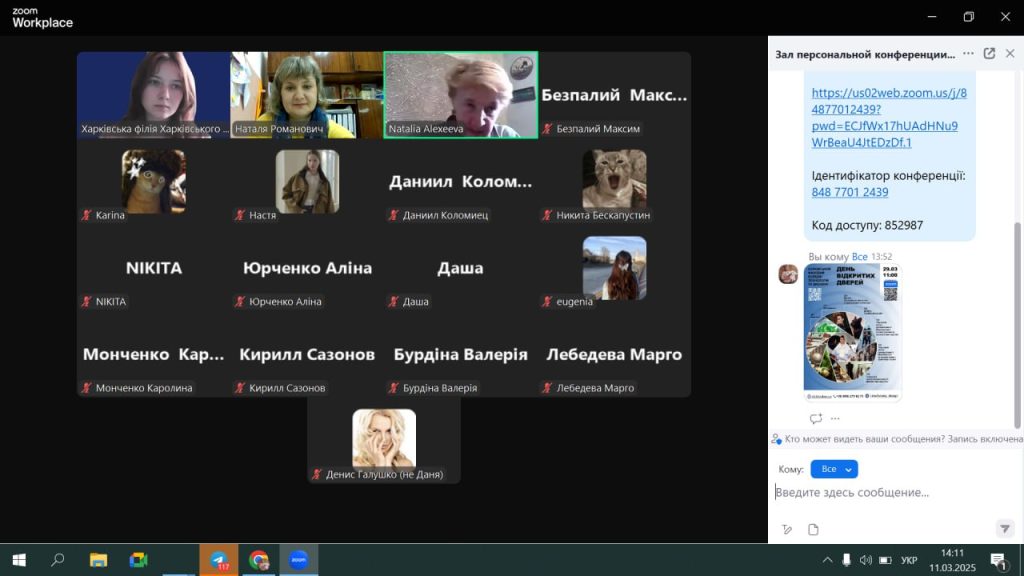The width and height of the screenshot is (1024, 576).
Task: Click the conference ID 848 7701 2439 link
Action: (x=849, y=192)
